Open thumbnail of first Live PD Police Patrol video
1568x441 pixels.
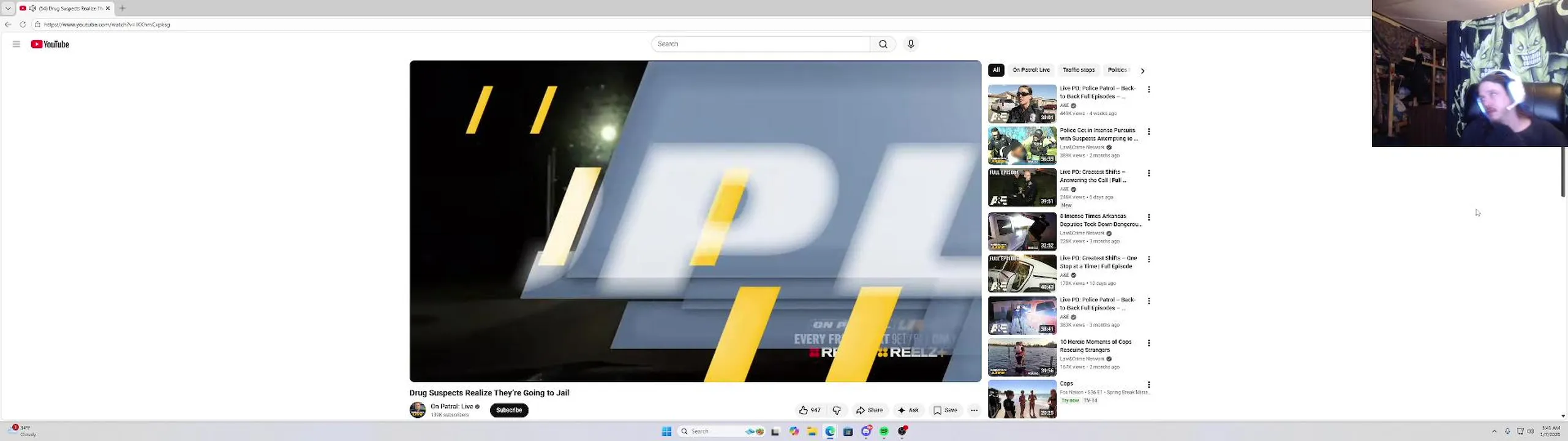(1022, 104)
